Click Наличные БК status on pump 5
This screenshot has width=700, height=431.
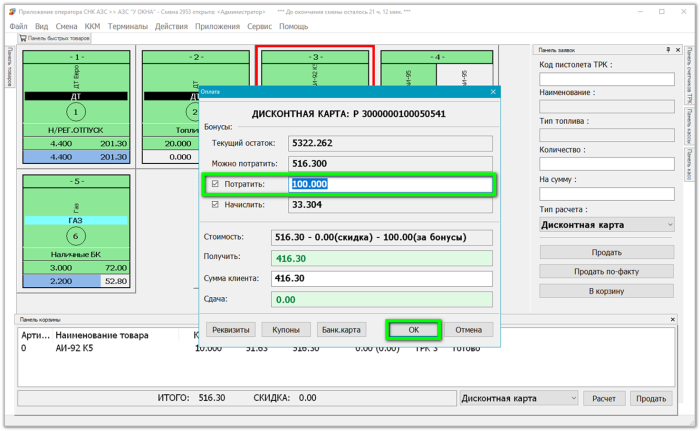click(x=76, y=255)
